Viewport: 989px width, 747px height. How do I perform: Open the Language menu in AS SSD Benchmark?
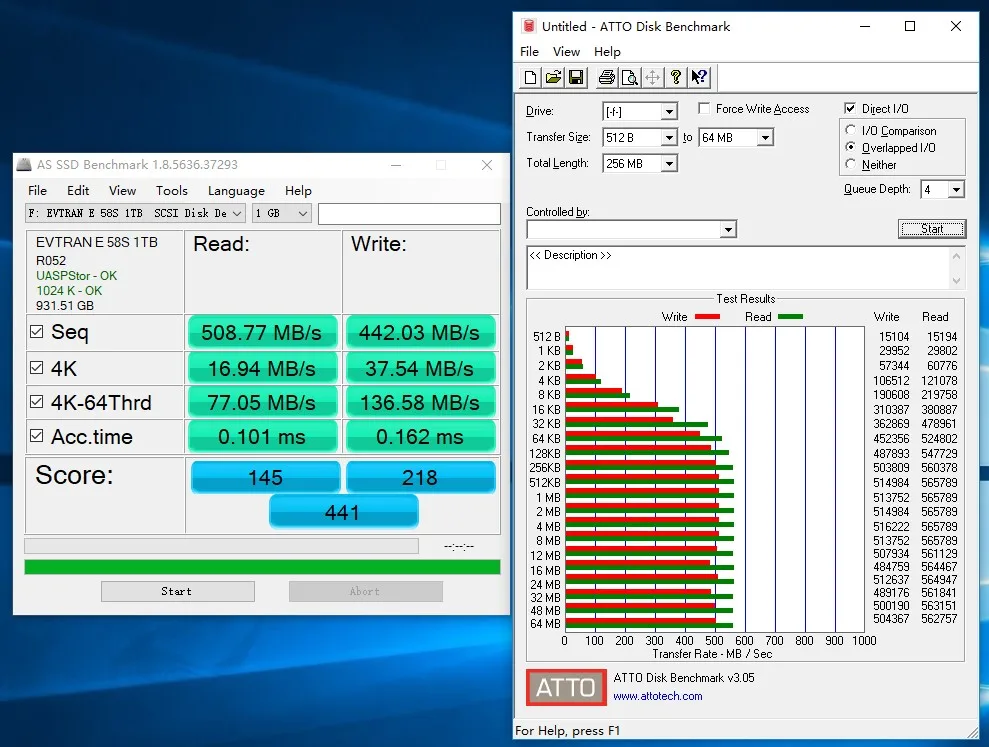click(x=237, y=191)
